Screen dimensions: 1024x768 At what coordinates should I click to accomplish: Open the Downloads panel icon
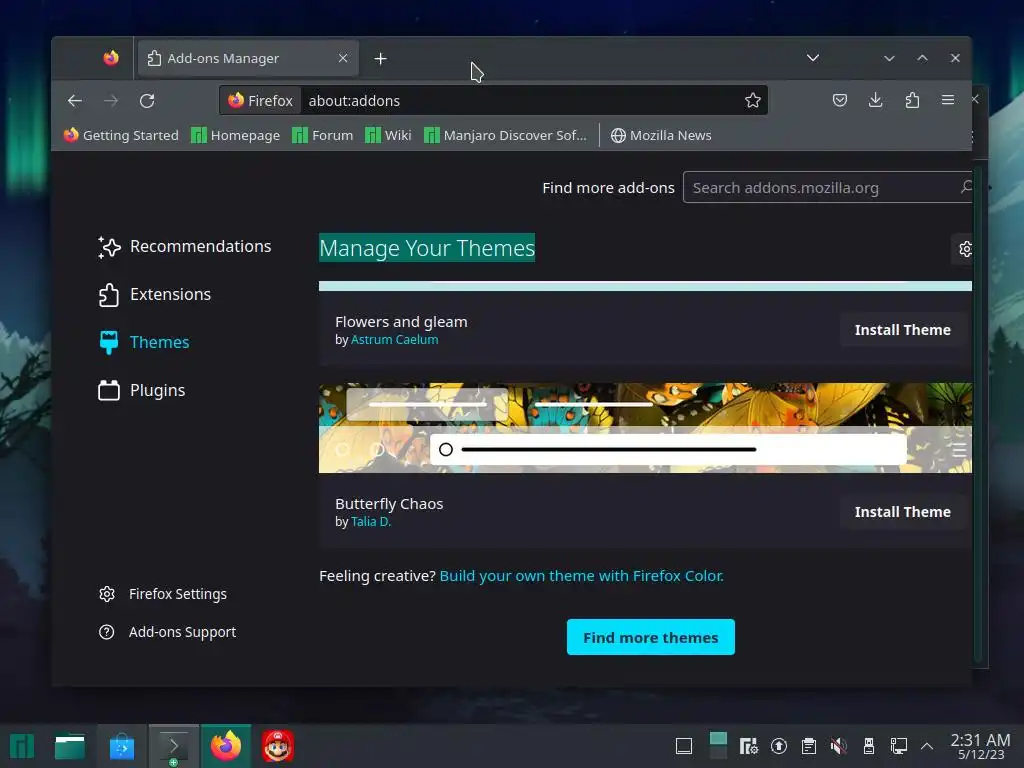[876, 100]
